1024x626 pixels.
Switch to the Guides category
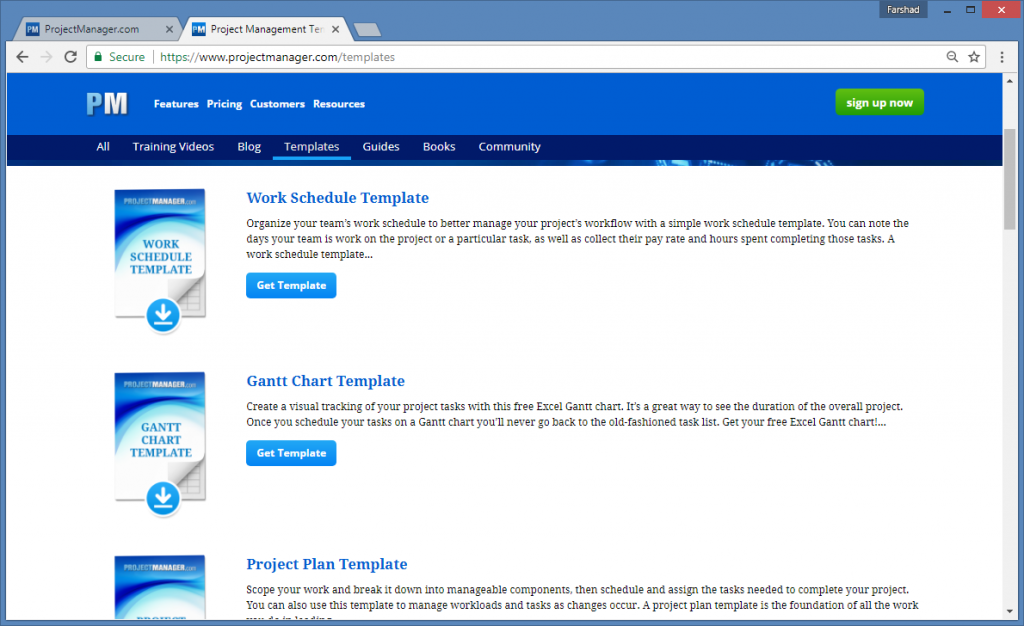tap(381, 146)
